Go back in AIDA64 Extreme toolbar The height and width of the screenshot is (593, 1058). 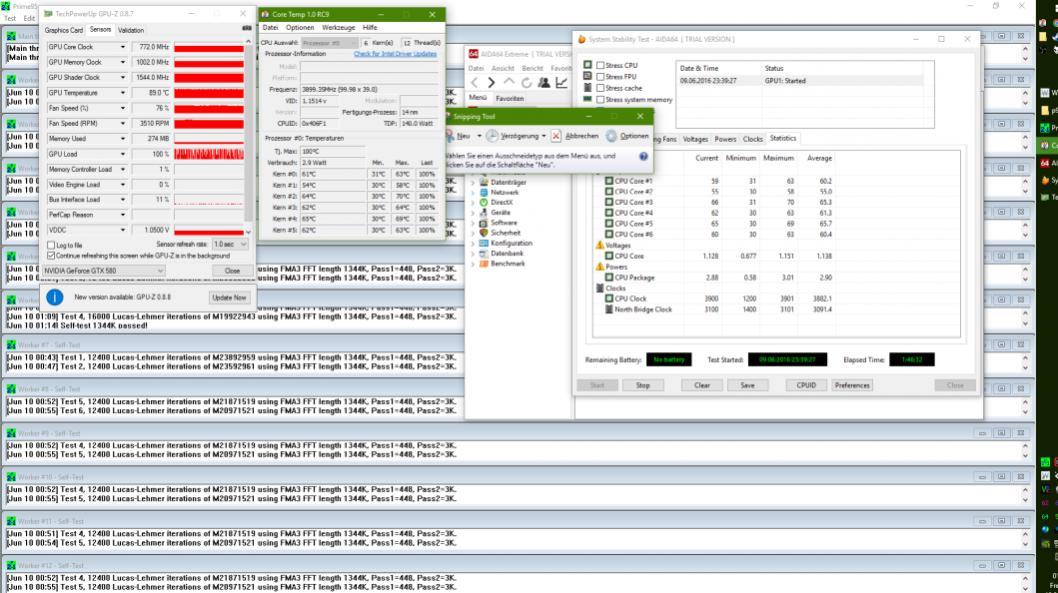click(x=474, y=83)
